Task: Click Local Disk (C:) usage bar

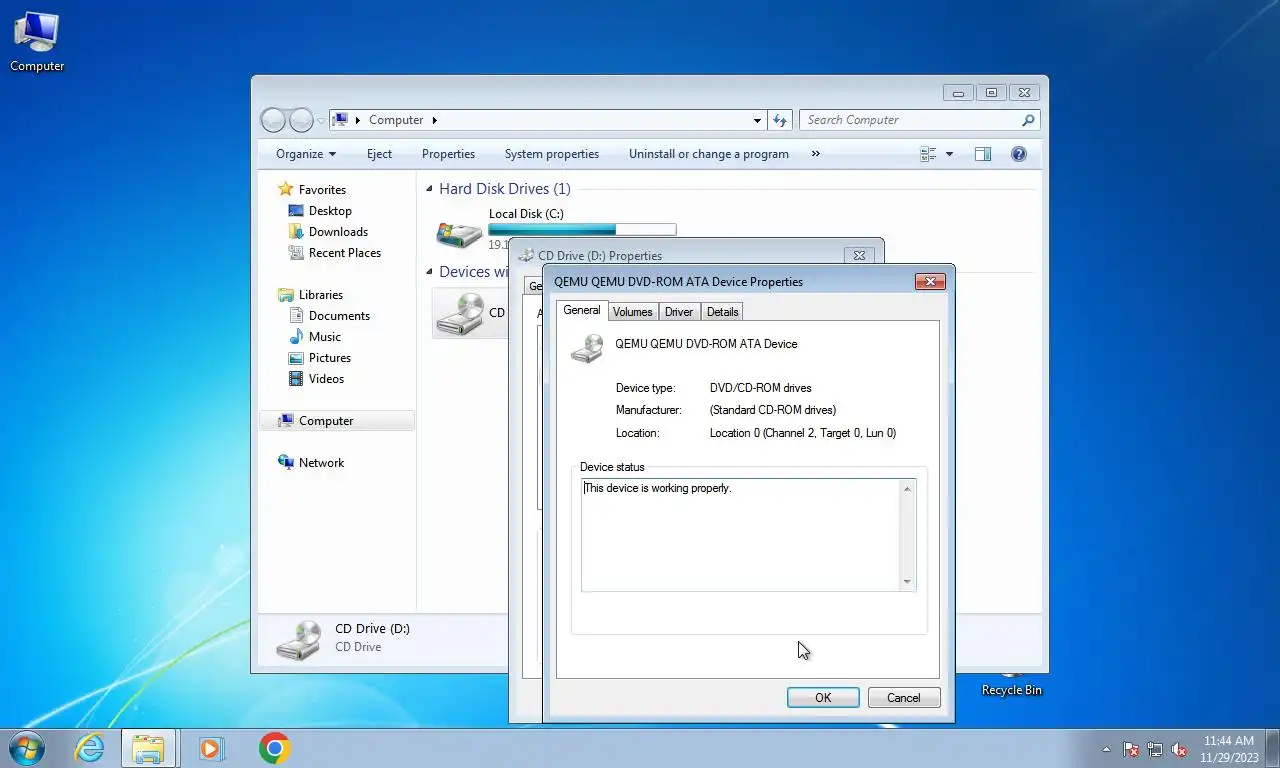Action: 582,230
